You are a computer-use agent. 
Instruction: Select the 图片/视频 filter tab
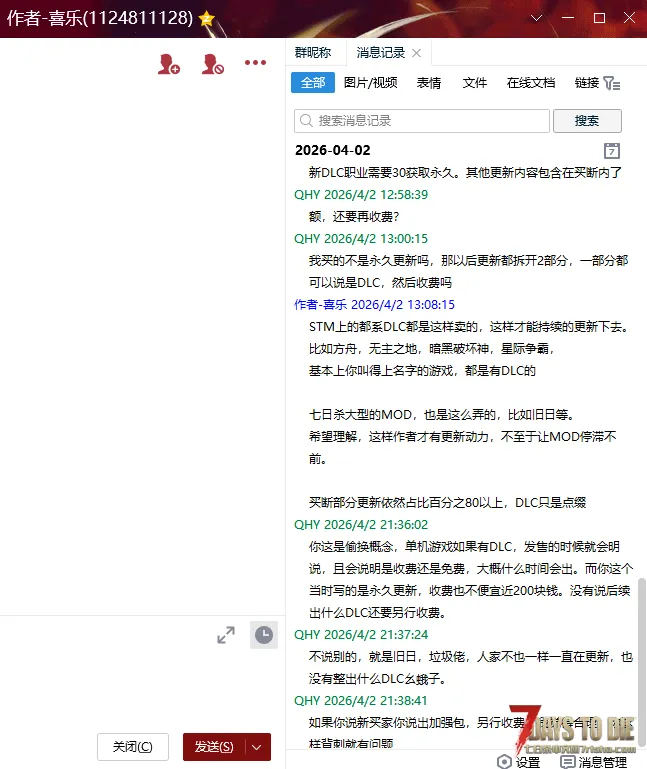(x=370, y=83)
